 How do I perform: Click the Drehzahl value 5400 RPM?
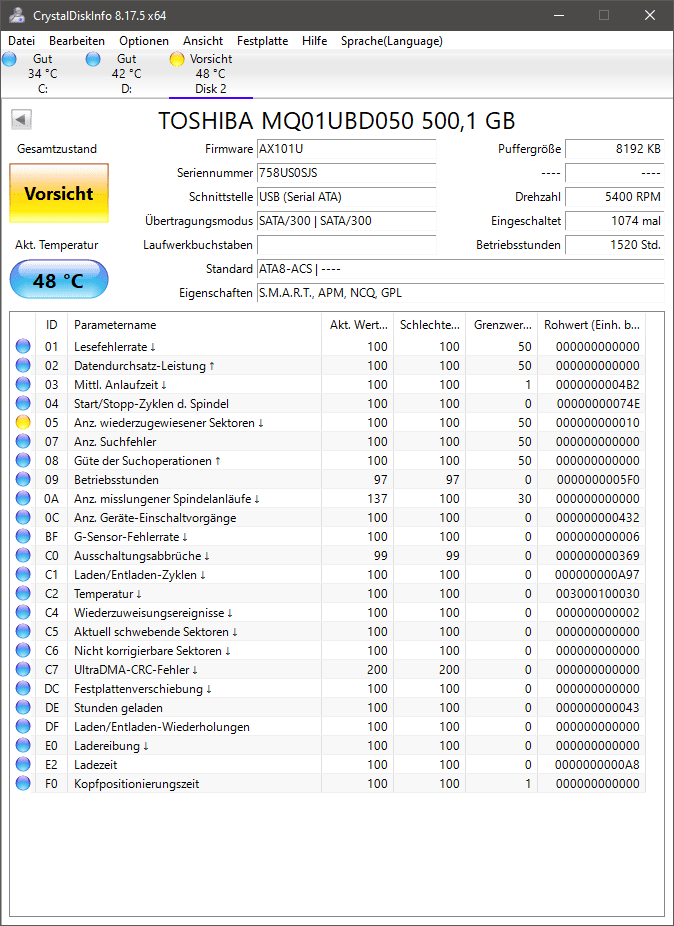click(614, 197)
